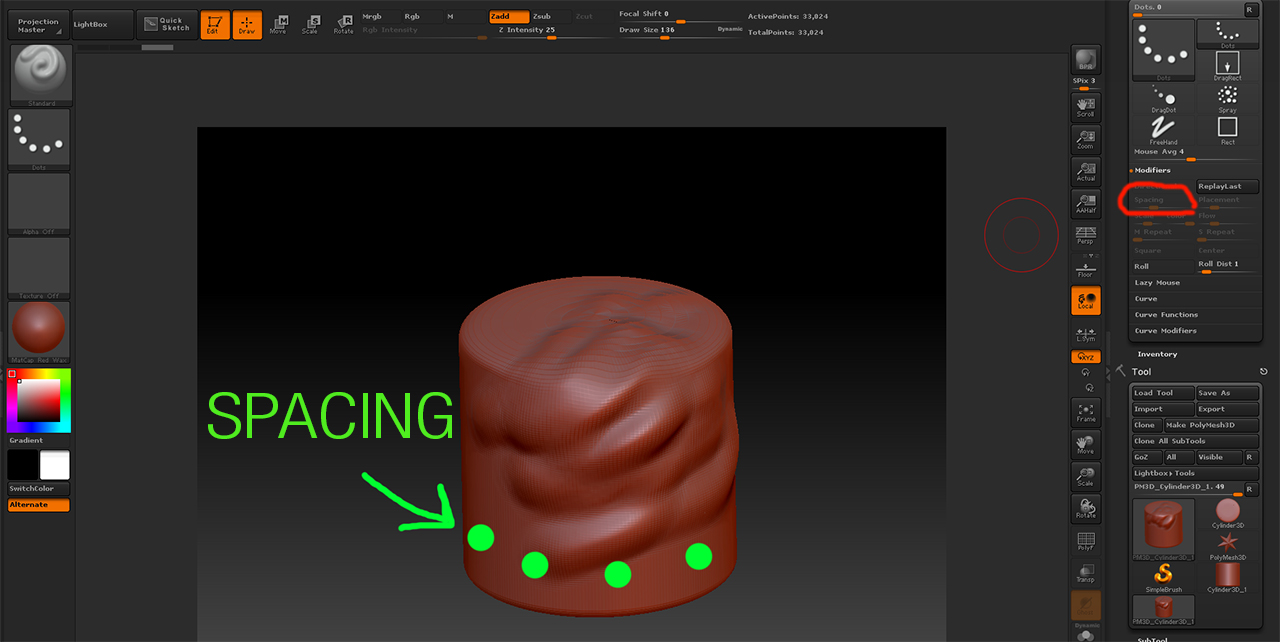Select the FreeHand stroke type
The width and height of the screenshot is (1280, 642).
point(1163,125)
